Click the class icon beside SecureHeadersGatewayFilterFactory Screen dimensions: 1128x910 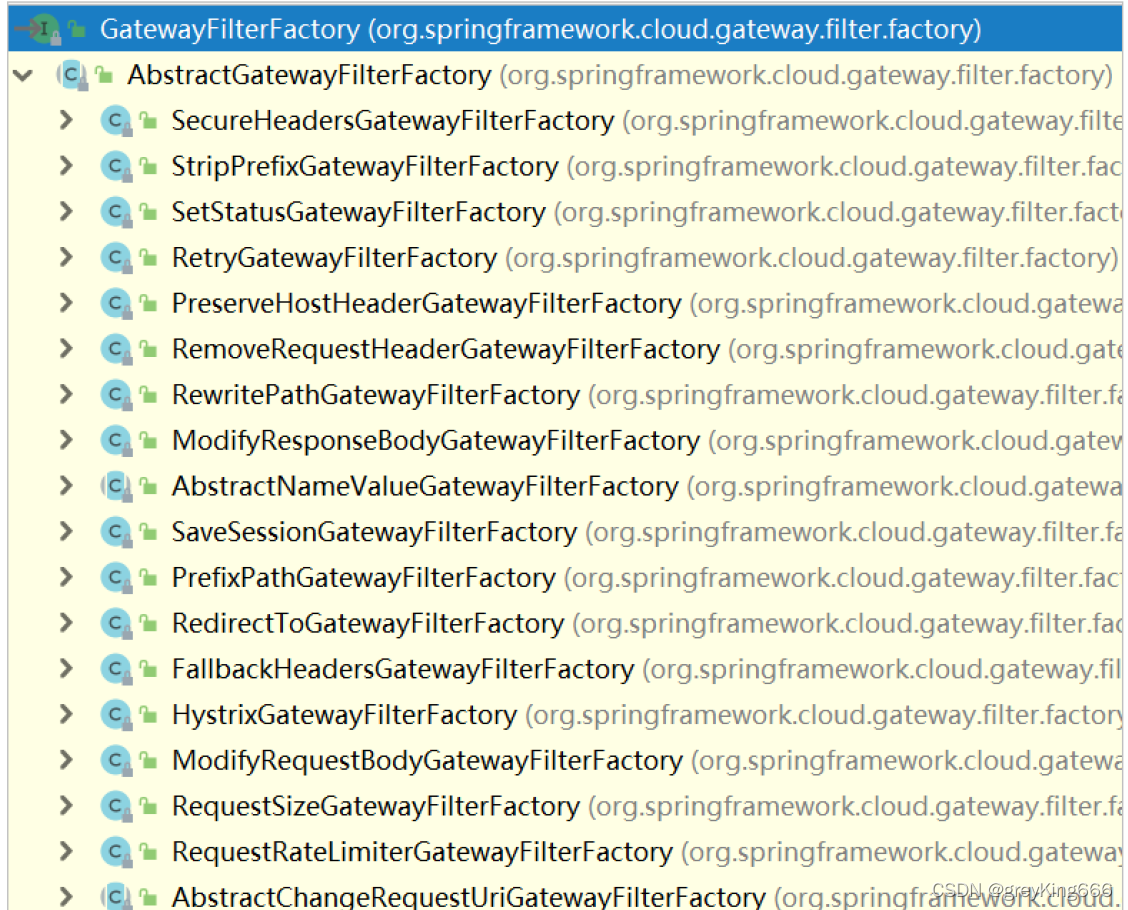click(x=117, y=121)
